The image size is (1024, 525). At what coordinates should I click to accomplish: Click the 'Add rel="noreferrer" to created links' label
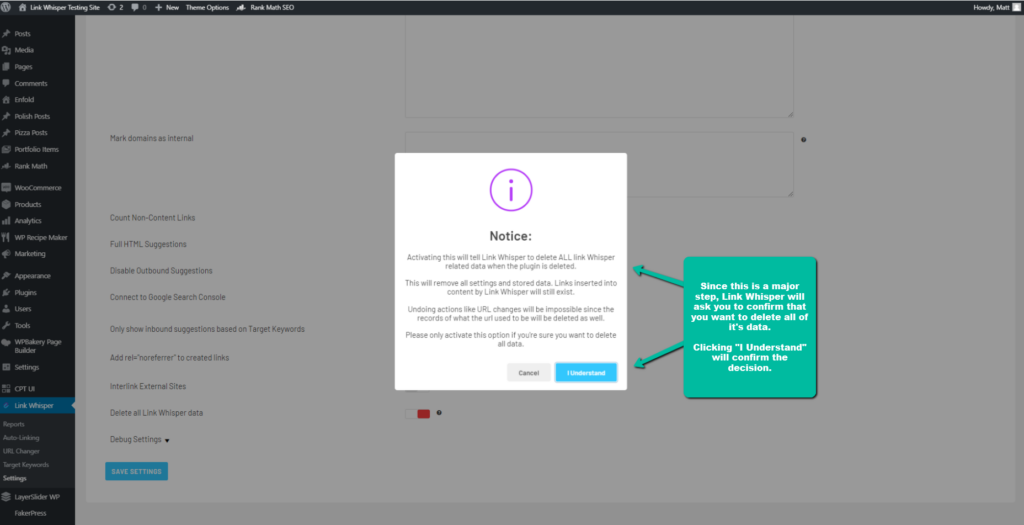pyautogui.click(x=169, y=358)
